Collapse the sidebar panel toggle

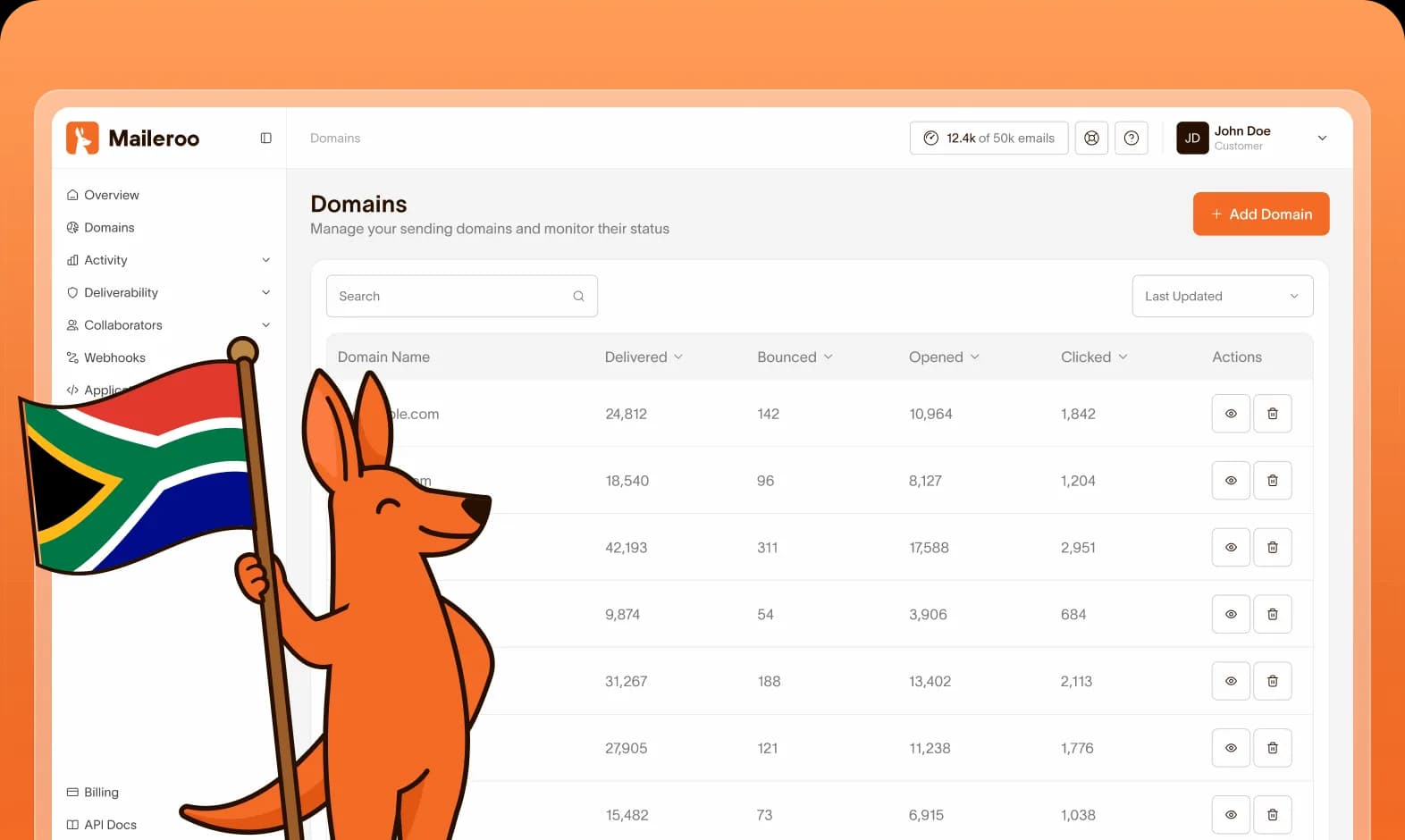(x=265, y=138)
